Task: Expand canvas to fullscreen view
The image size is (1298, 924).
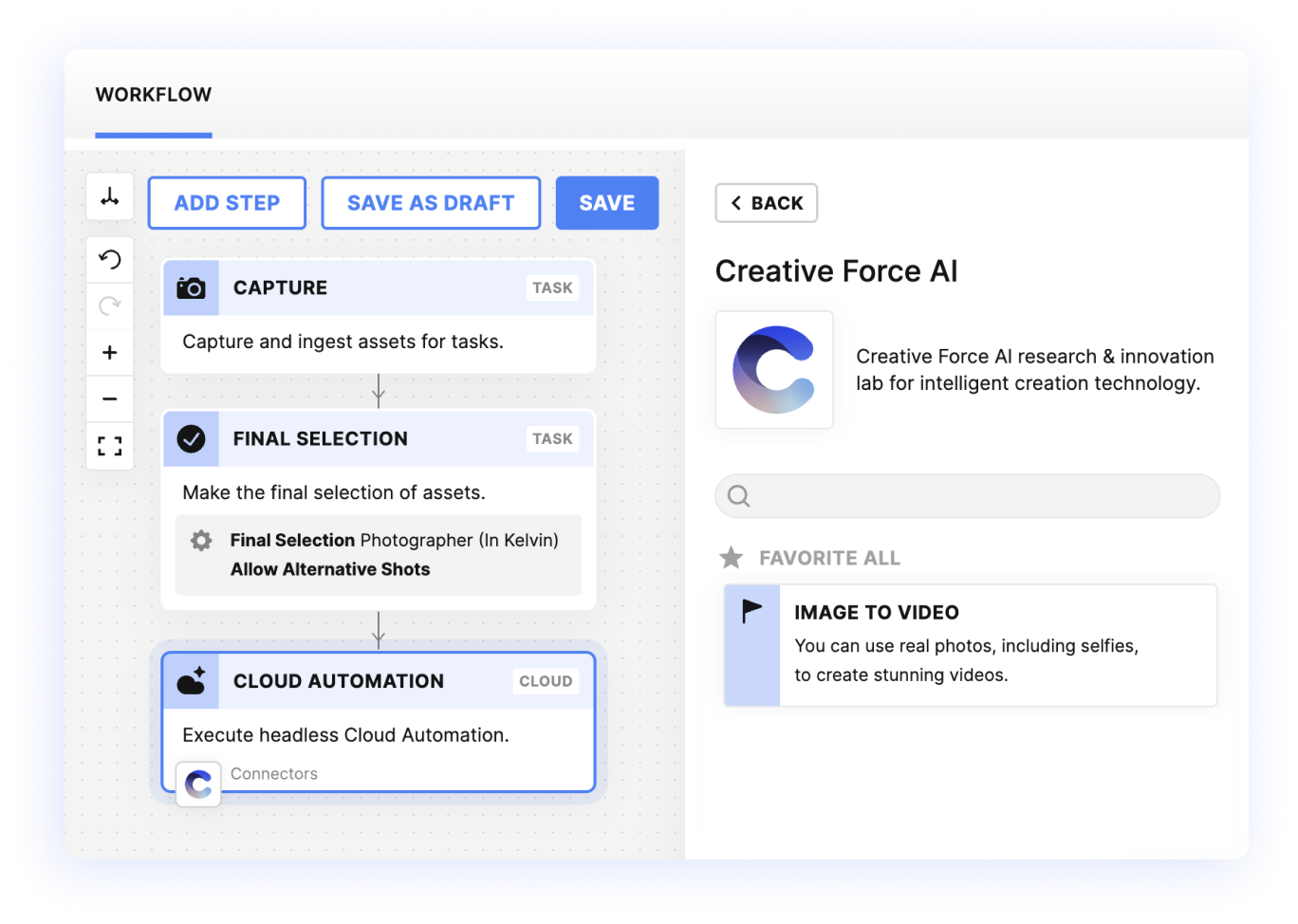Action: coord(109,445)
